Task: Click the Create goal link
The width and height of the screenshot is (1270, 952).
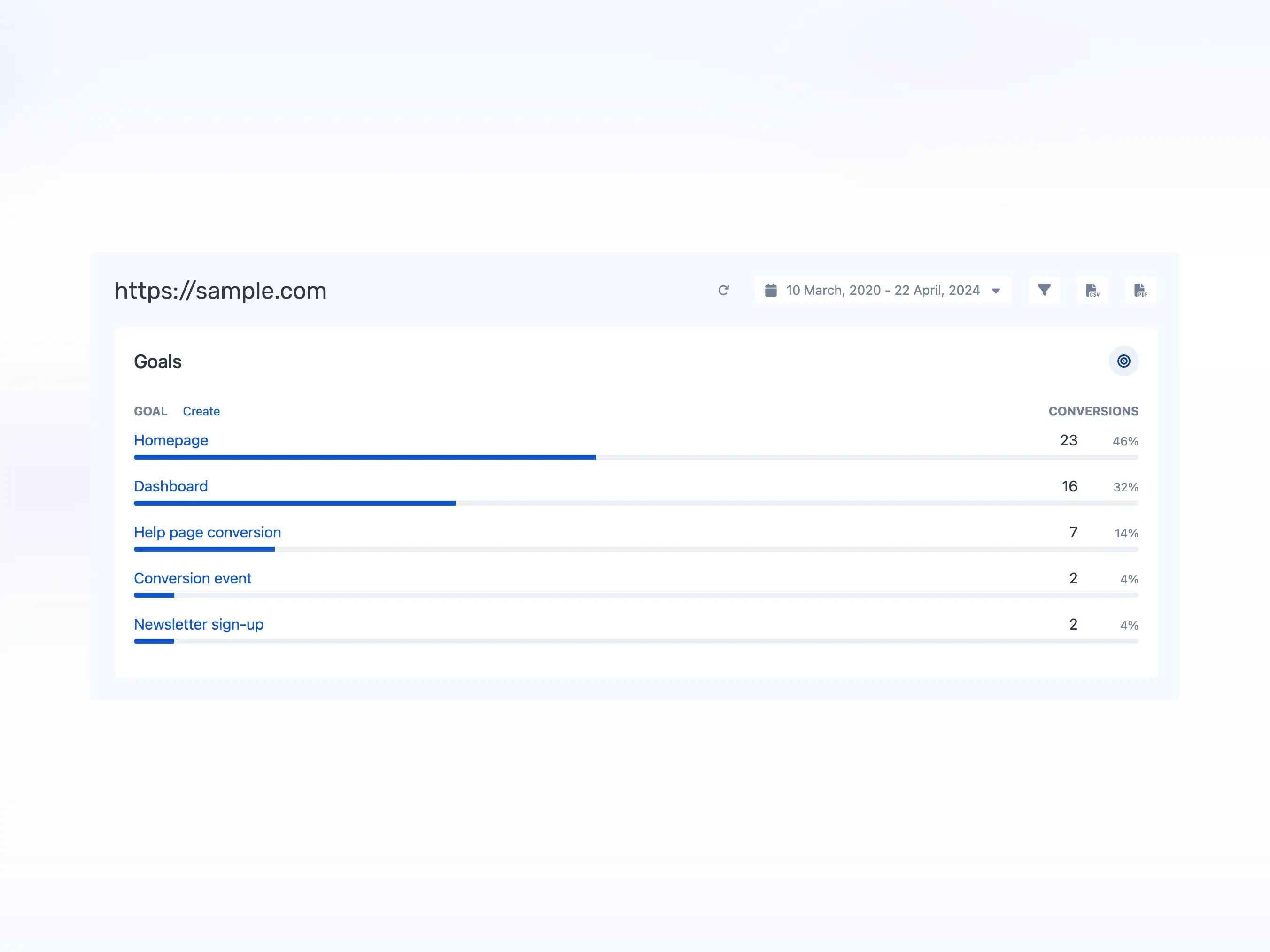Action: [201, 411]
